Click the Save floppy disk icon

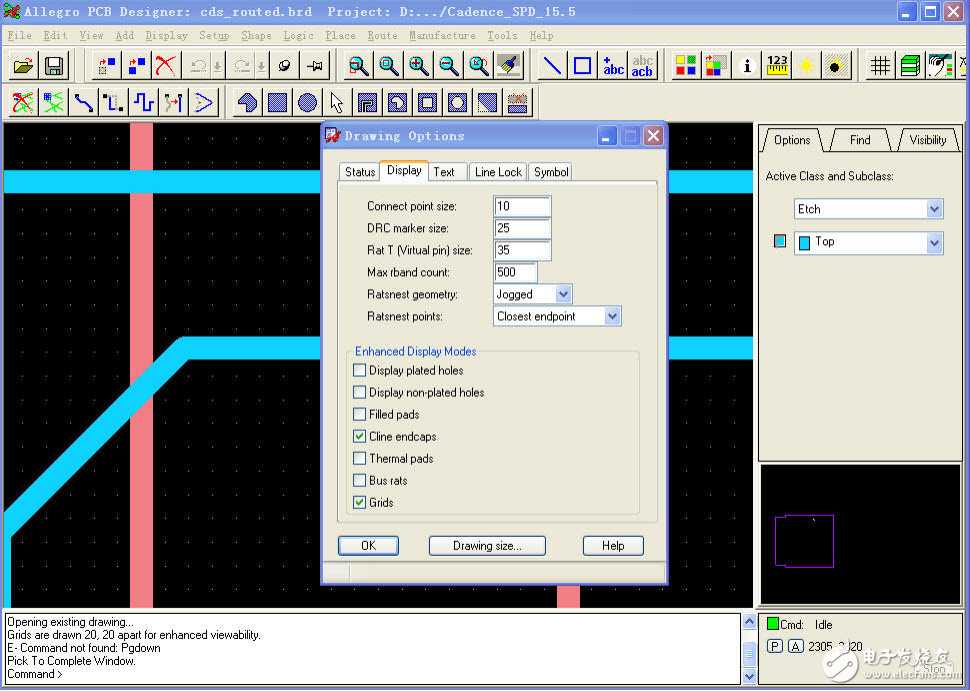(x=54, y=66)
